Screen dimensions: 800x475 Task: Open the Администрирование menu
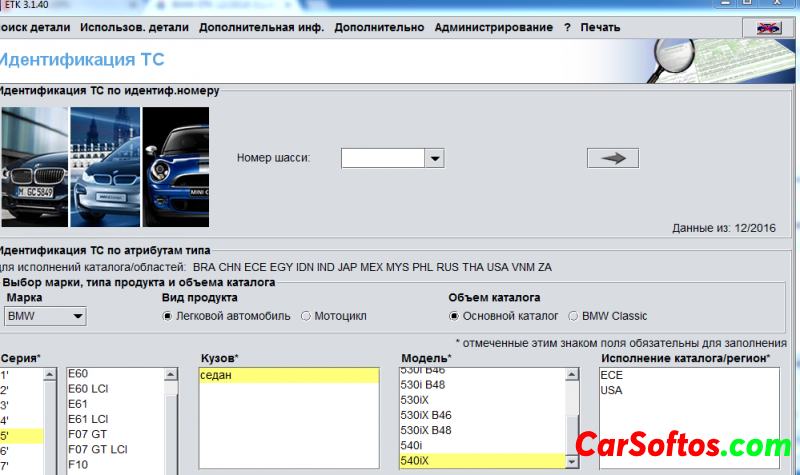coord(494,27)
